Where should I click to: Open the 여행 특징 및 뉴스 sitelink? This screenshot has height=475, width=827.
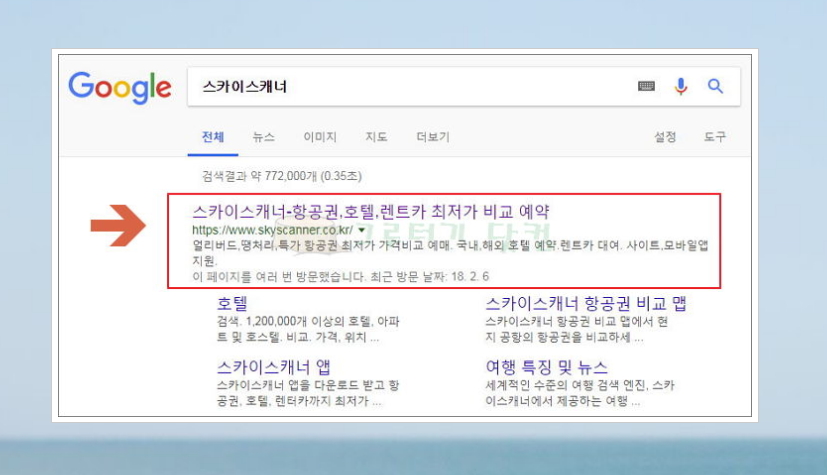(x=546, y=366)
